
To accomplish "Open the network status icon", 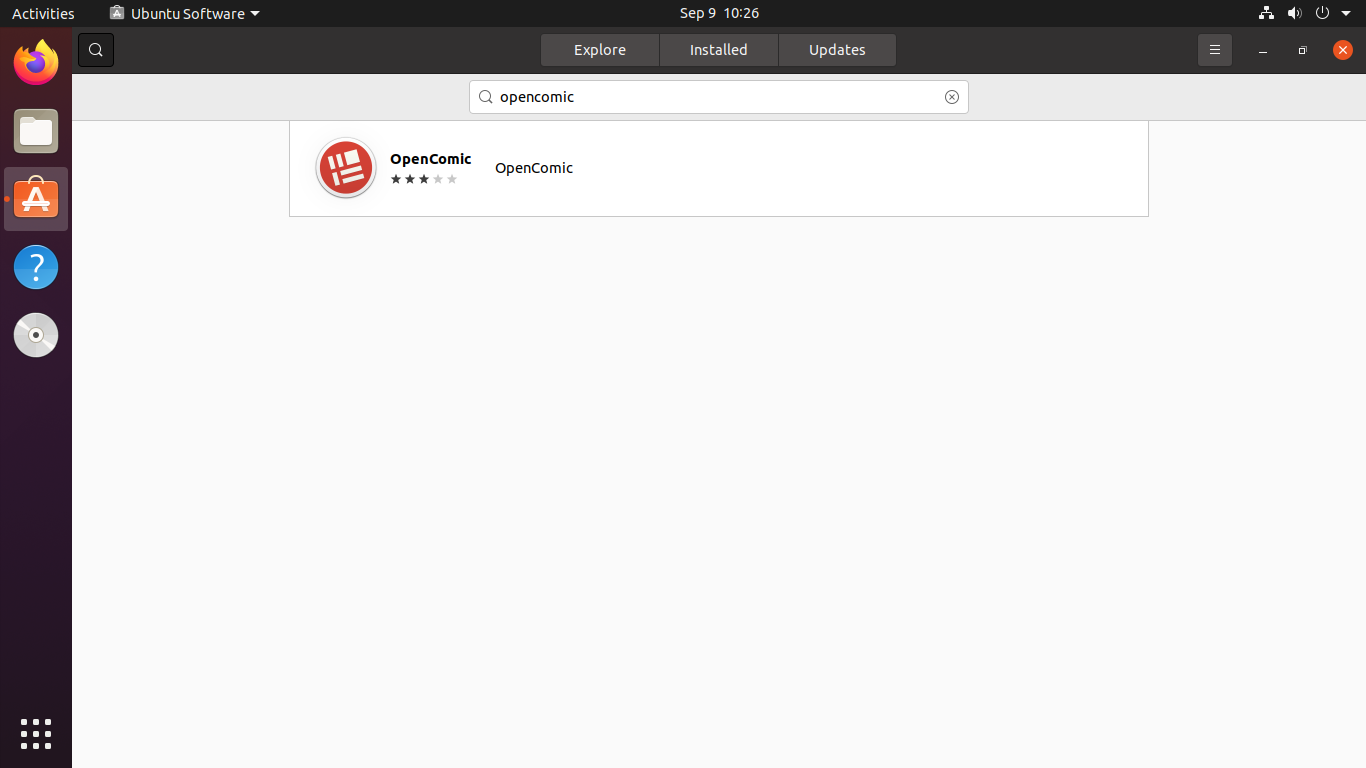I will coord(1266,13).
